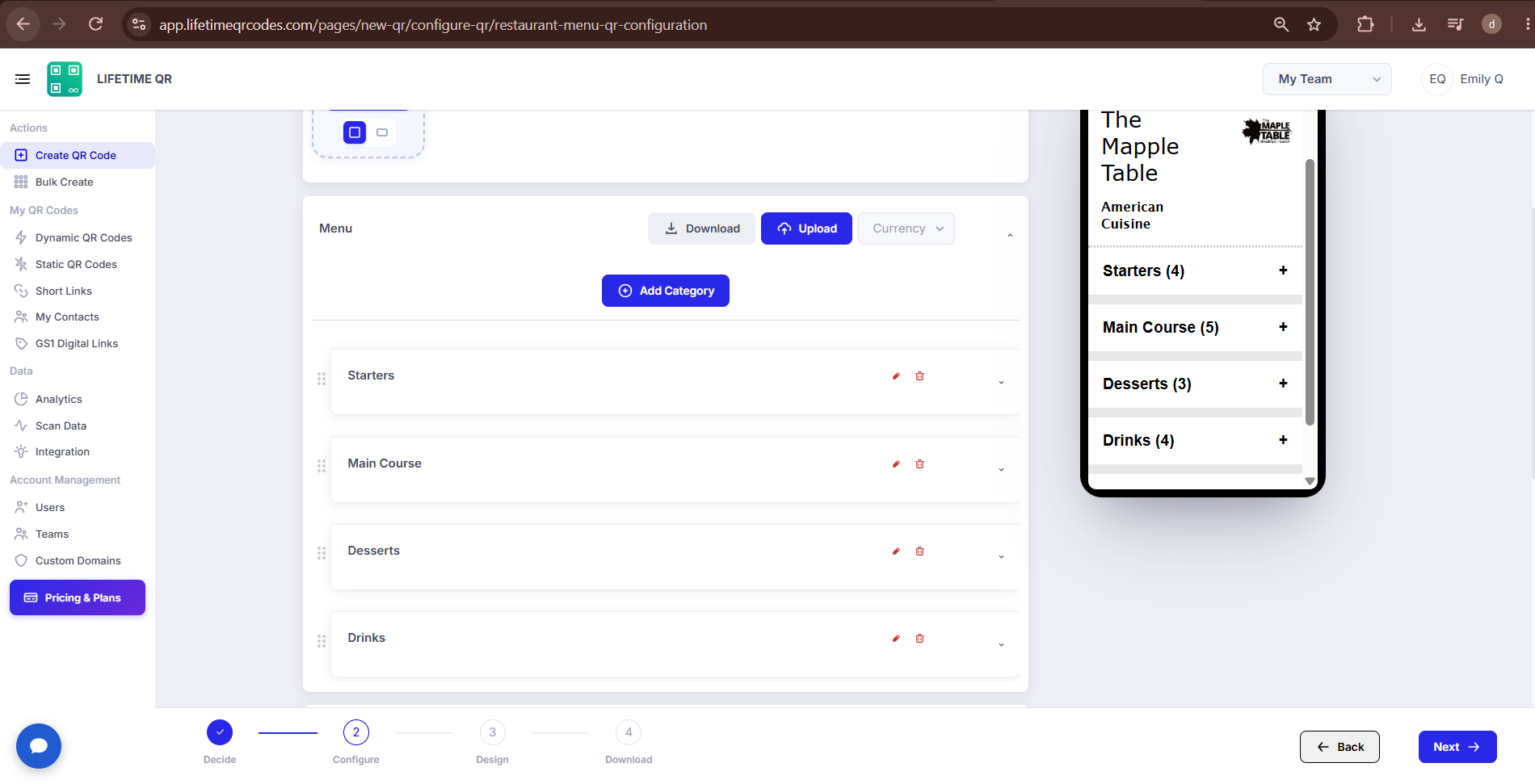Edit the Starters category with pencil icon
Screen dimensions: 1535x784
tap(896, 376)
